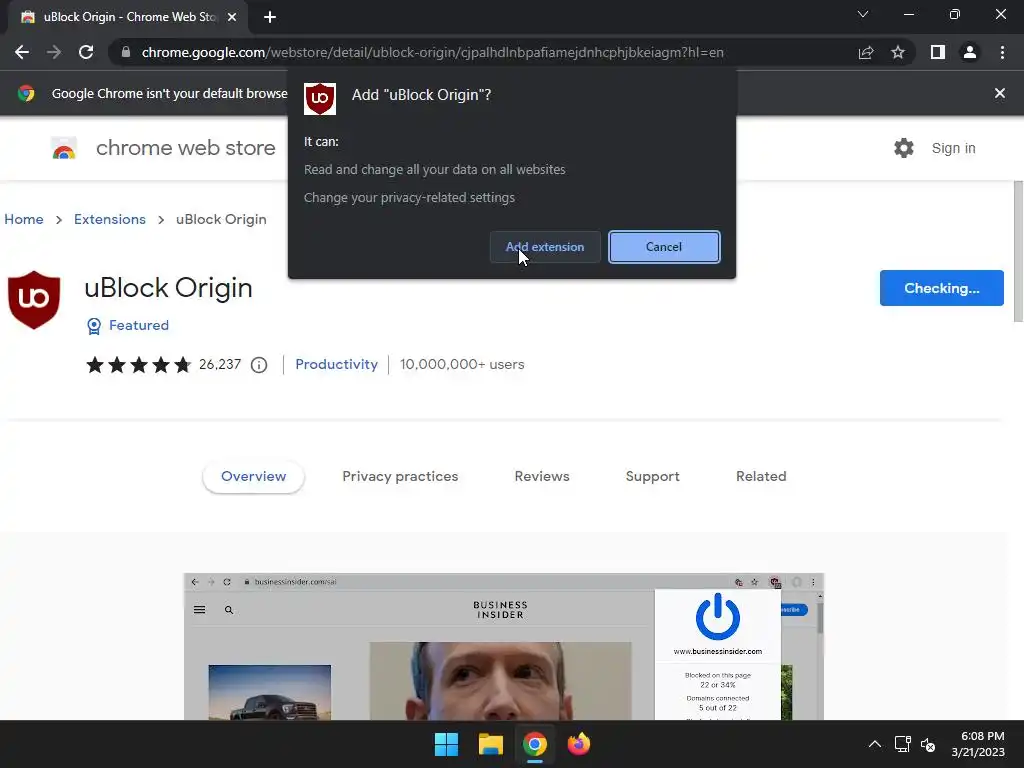Open Firefox from the taskbar
The width and height of the screenshot is (1024, 768).
pos(579,744)
